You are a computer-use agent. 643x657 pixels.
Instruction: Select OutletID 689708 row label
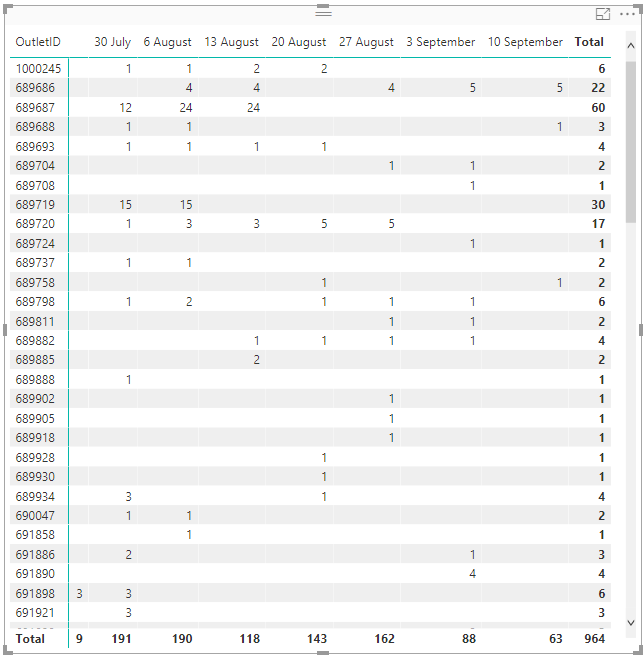pyautogui.click(x=35, y=186)
